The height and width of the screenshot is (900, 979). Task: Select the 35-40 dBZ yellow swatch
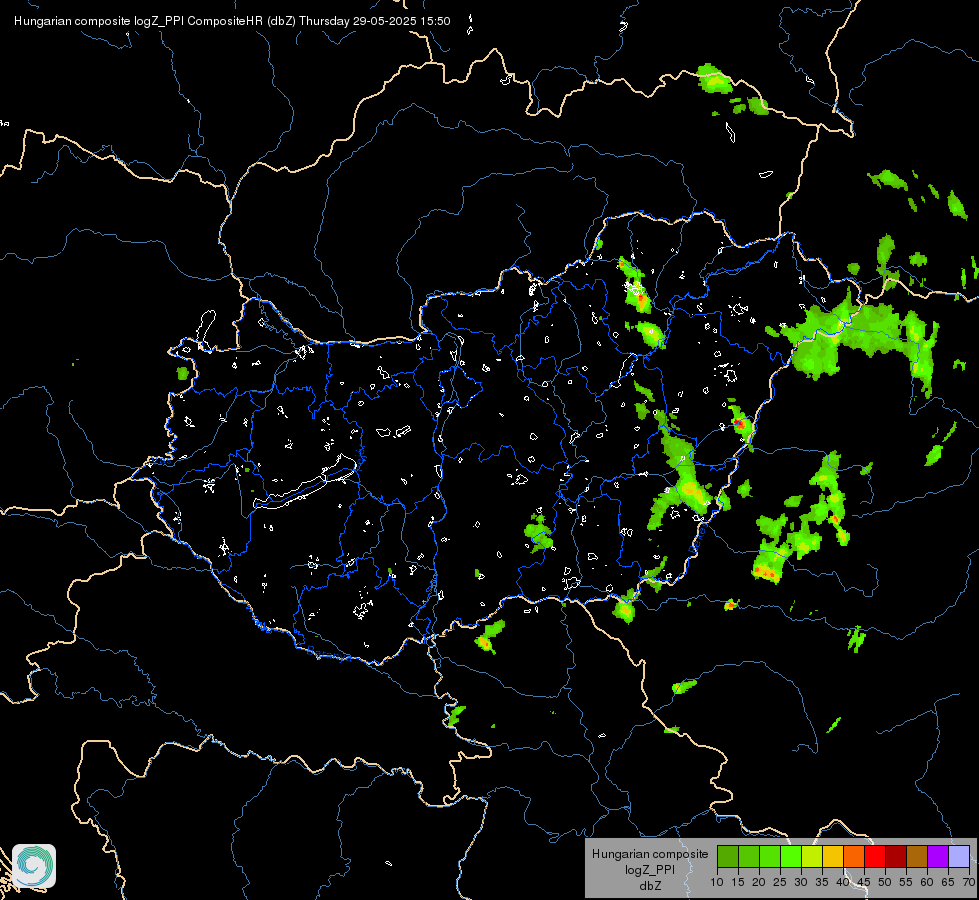[x=833, y=856]
